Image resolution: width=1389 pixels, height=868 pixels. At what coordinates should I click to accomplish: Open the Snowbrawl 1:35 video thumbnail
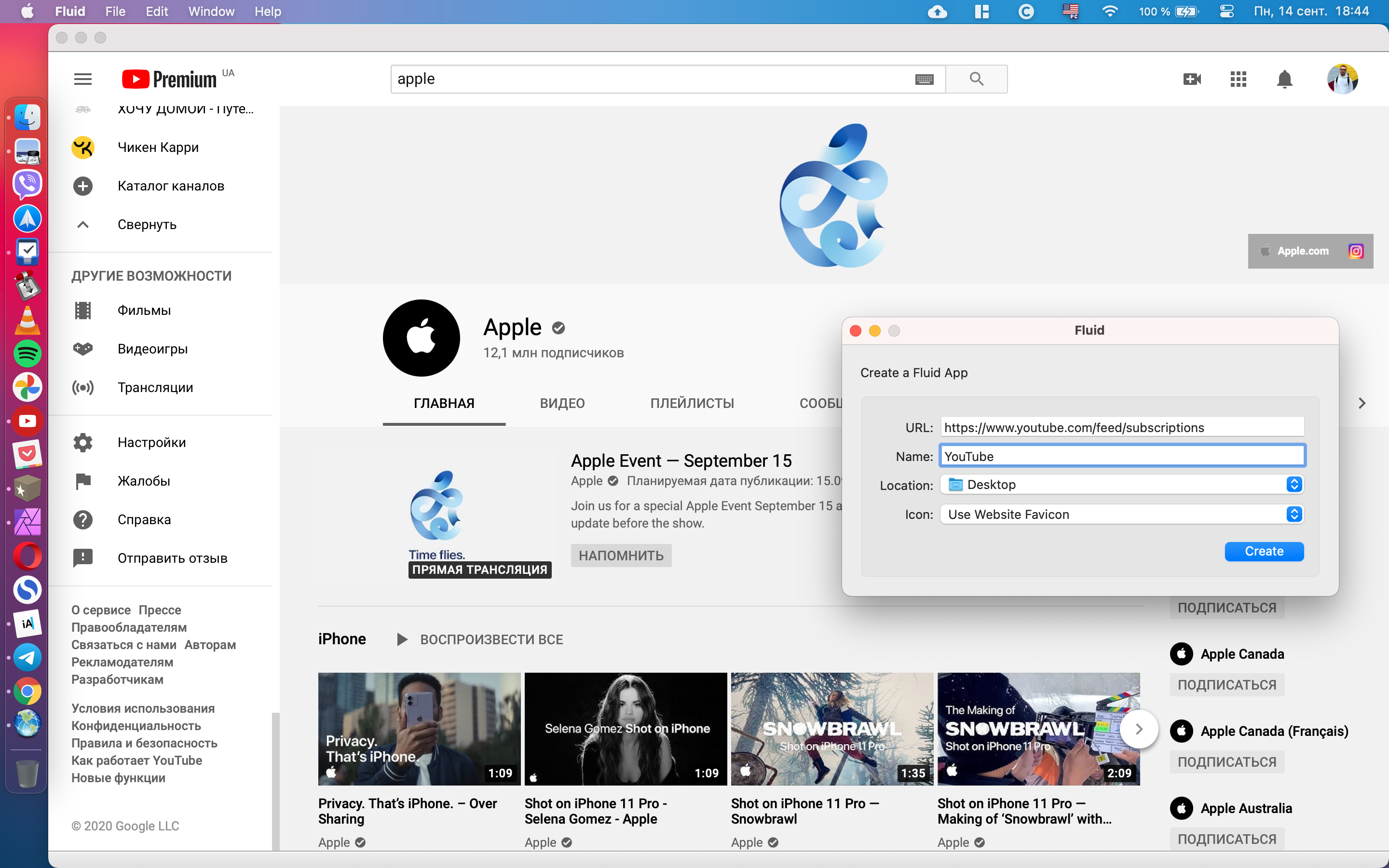coord(832,729)
